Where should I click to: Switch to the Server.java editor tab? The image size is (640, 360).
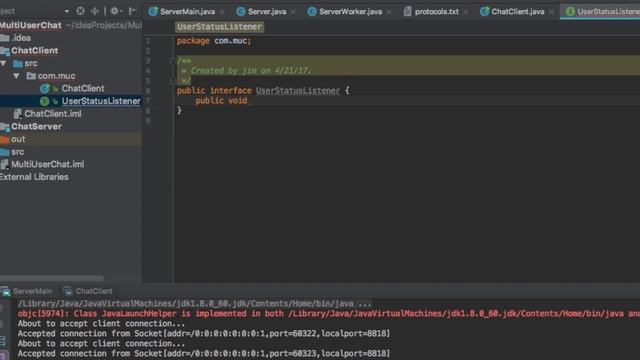pos(267,12)
